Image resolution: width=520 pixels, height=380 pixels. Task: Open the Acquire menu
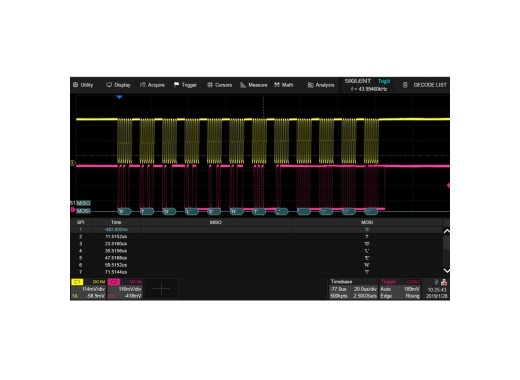152,85
